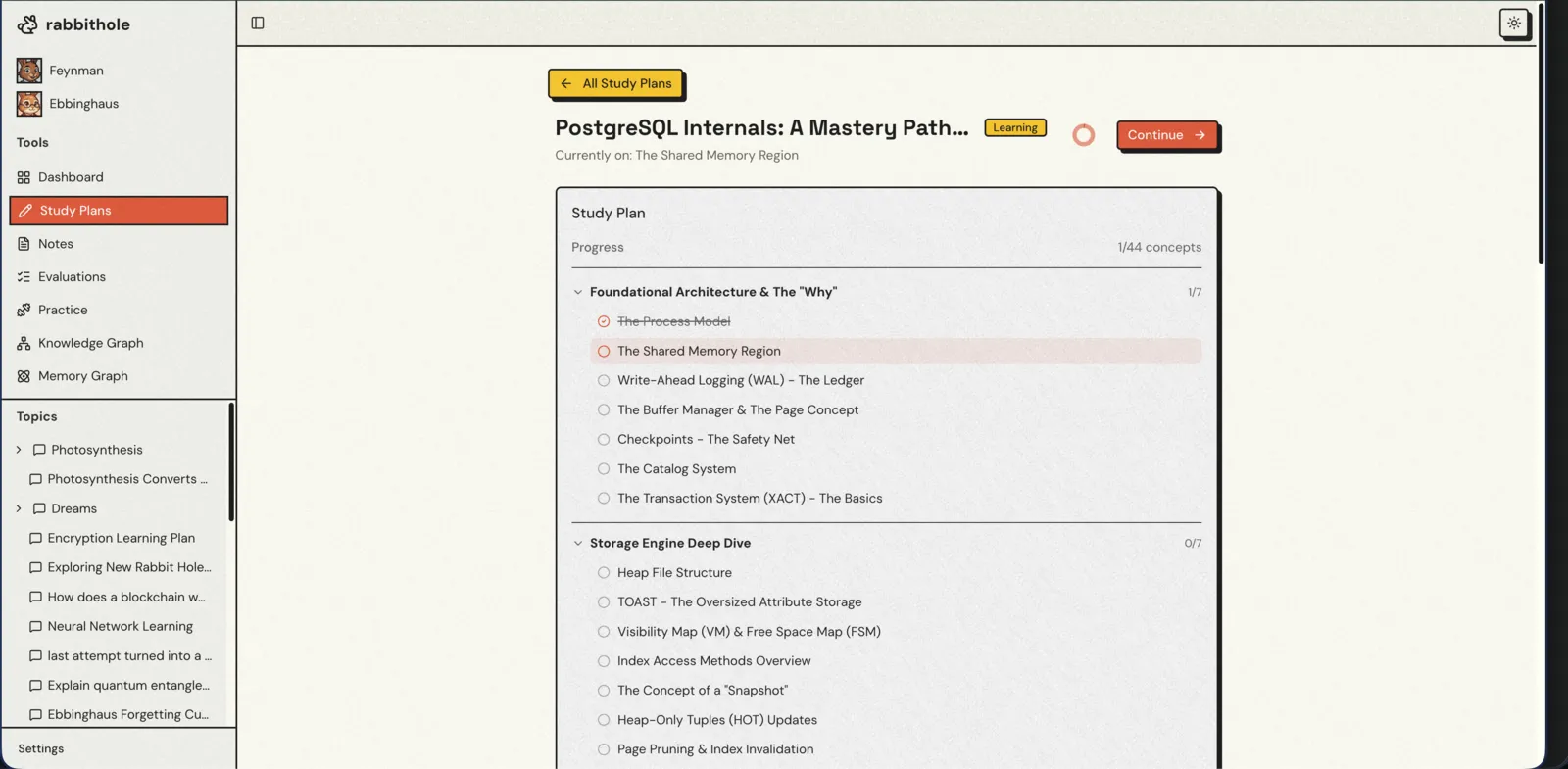This screenshot has height=769, width=1568.
Task: Click the Knowledge Graph icon
Action: [24, 343]
